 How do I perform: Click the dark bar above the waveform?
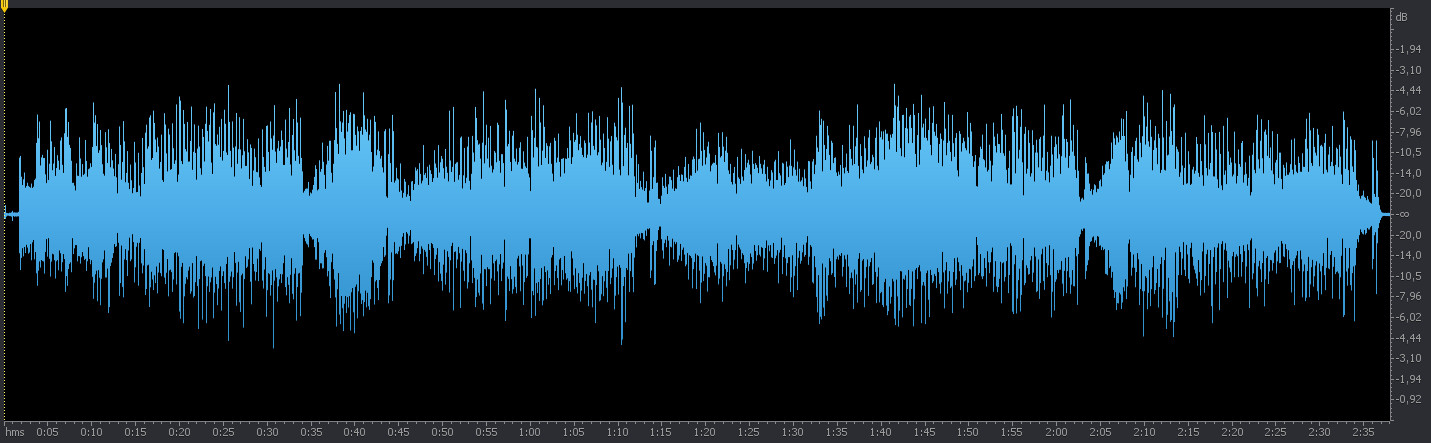click(700, 4)
